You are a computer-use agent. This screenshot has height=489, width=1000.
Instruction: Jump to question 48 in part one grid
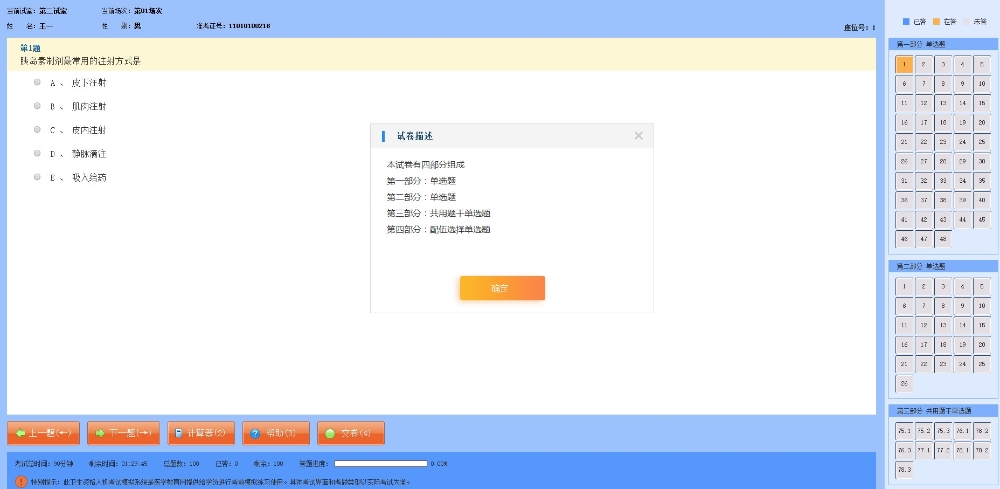click(942, 238)
